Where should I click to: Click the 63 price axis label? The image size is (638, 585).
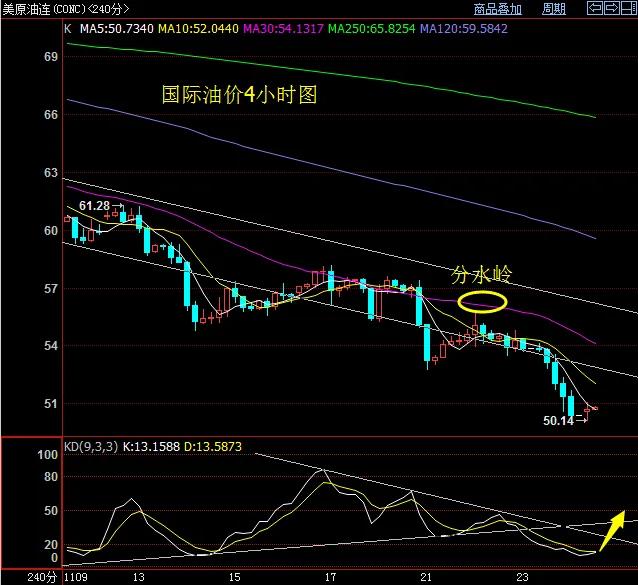coord(51,173)
